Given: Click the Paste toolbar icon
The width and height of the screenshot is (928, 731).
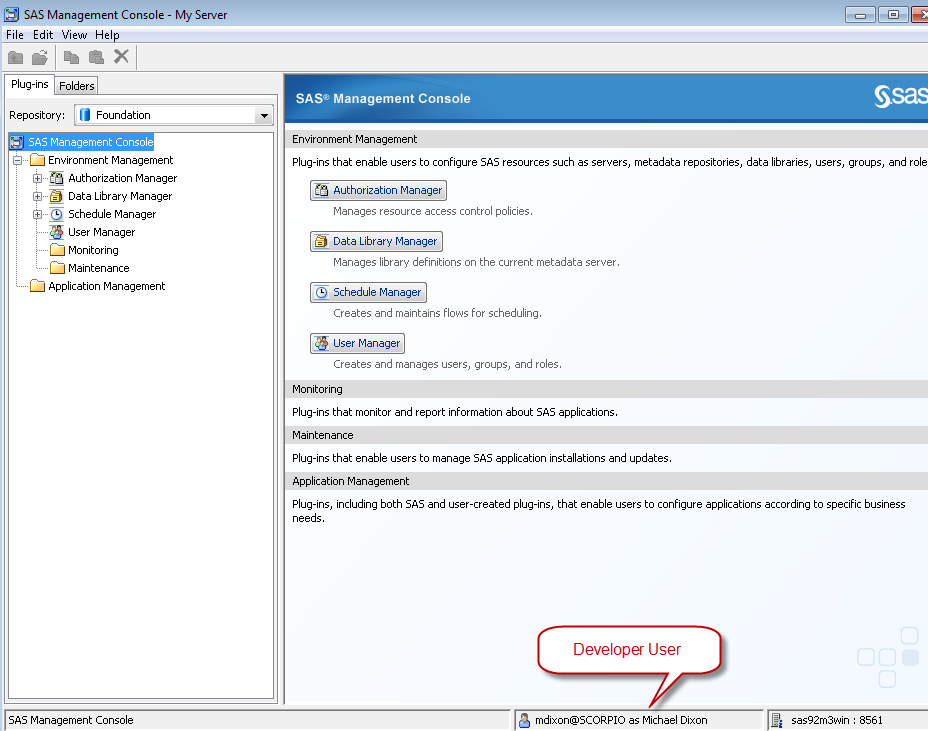Looking at the screenshot, I should pyautogui.click(x=96, y=57).
